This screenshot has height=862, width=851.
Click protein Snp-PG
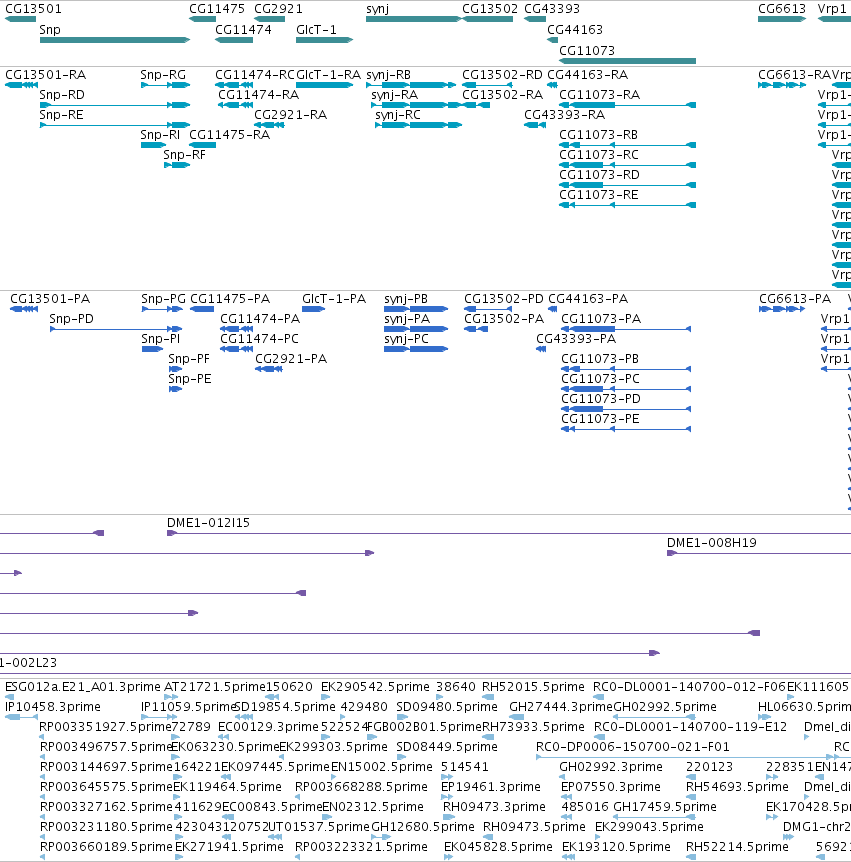[162, 309]
